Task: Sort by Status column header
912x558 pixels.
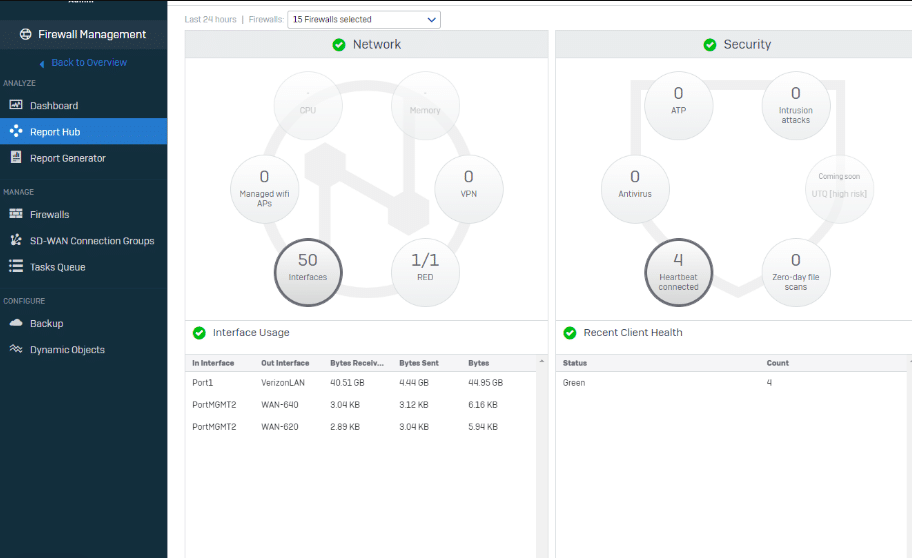Action: [575, 363]
